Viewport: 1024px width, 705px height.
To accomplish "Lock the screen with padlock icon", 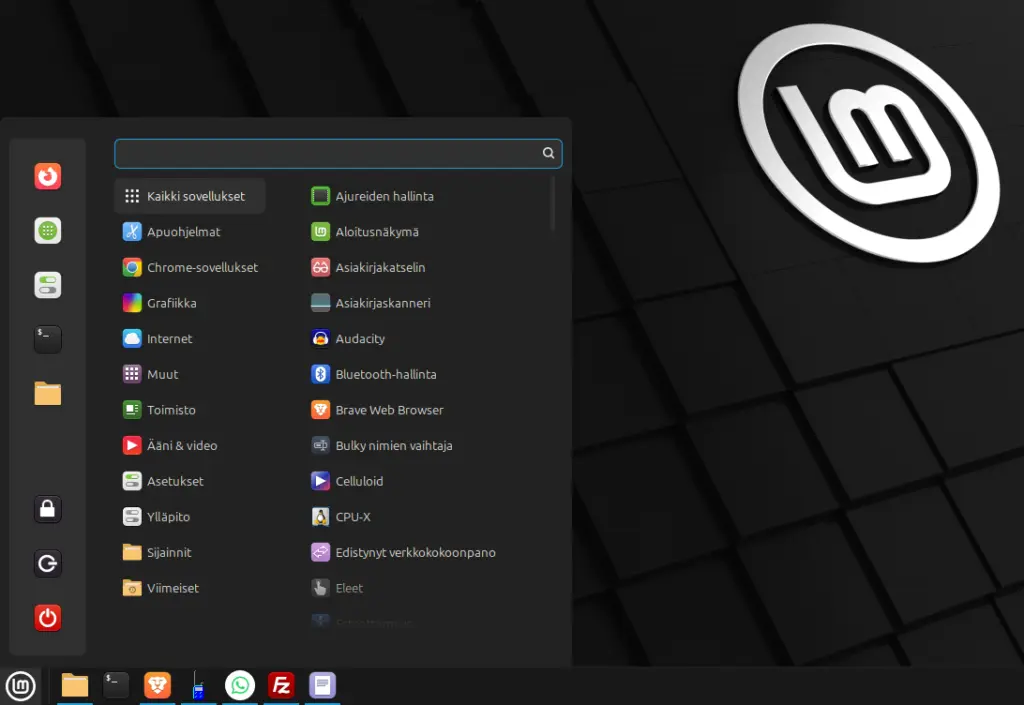I will tap(48, 509).
